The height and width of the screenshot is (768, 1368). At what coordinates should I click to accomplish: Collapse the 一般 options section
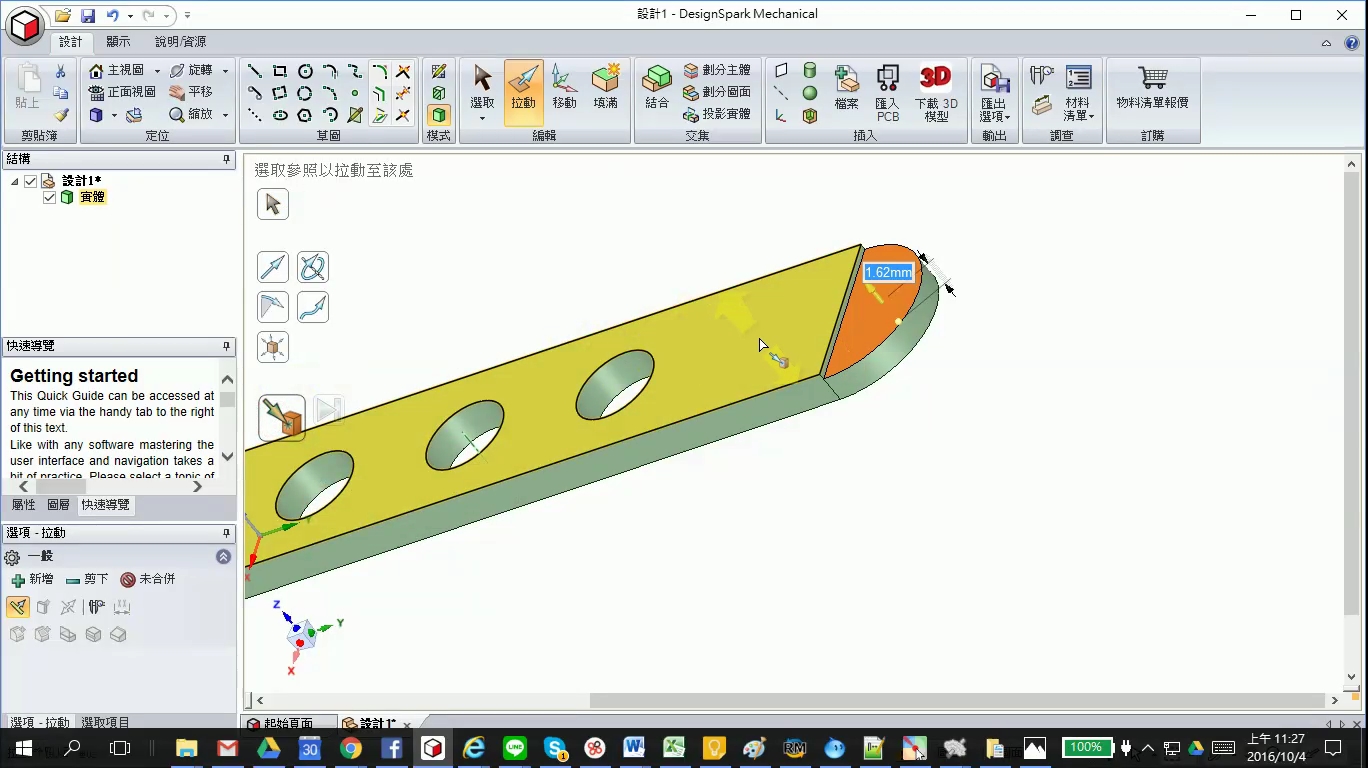coord(223,557)
